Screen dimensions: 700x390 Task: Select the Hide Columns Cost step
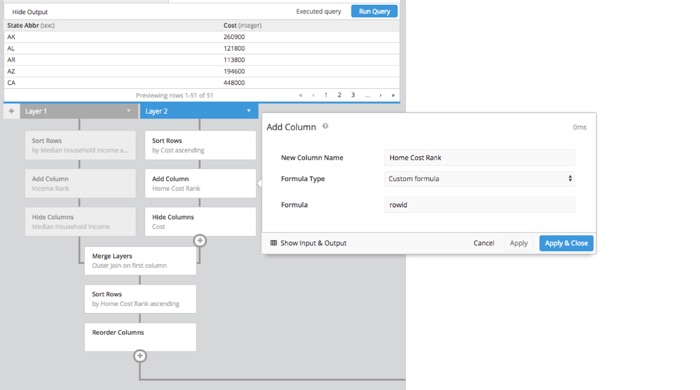pyautogui.click(x=200, y=222)
